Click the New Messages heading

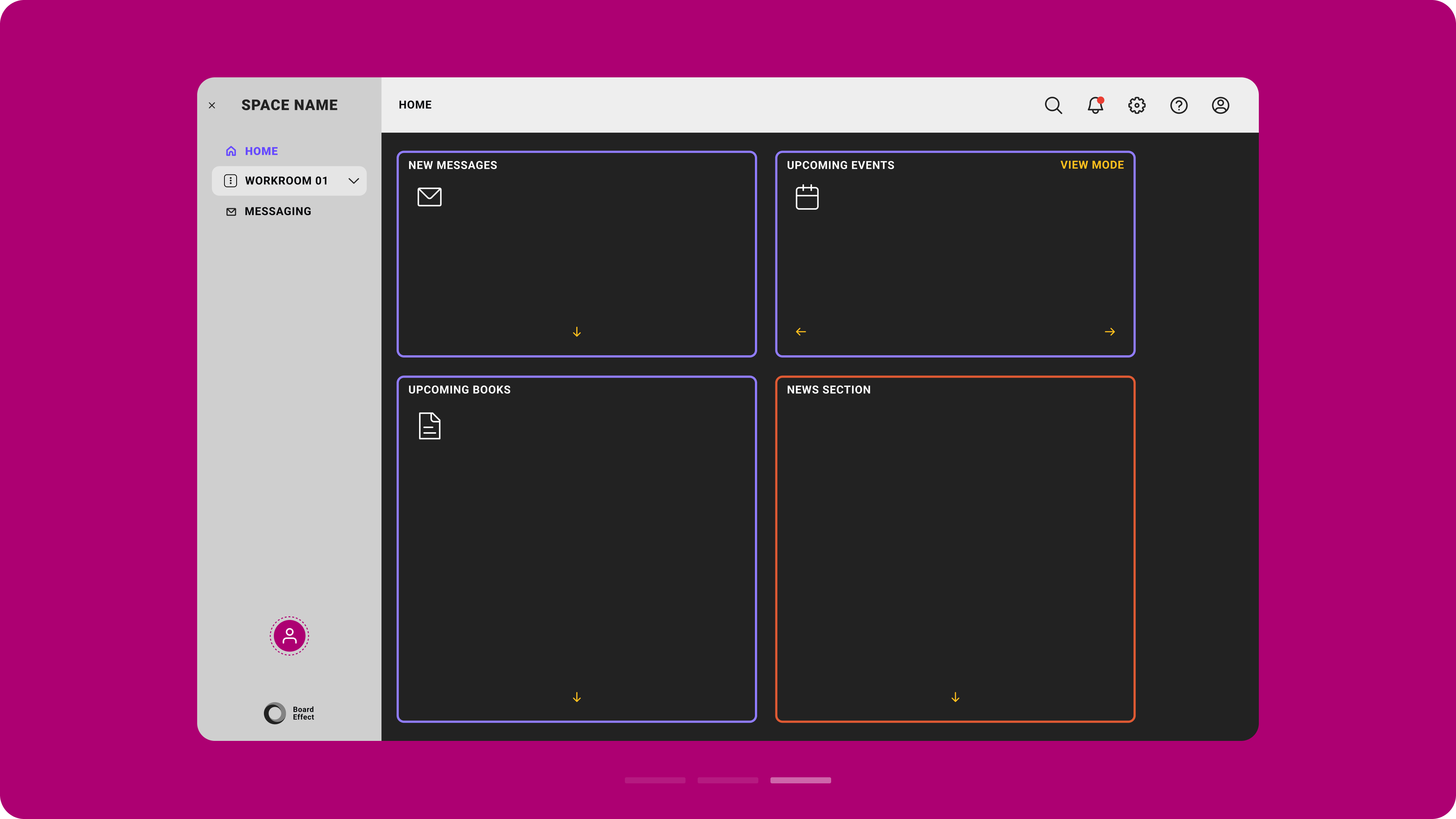pos(453,165)
